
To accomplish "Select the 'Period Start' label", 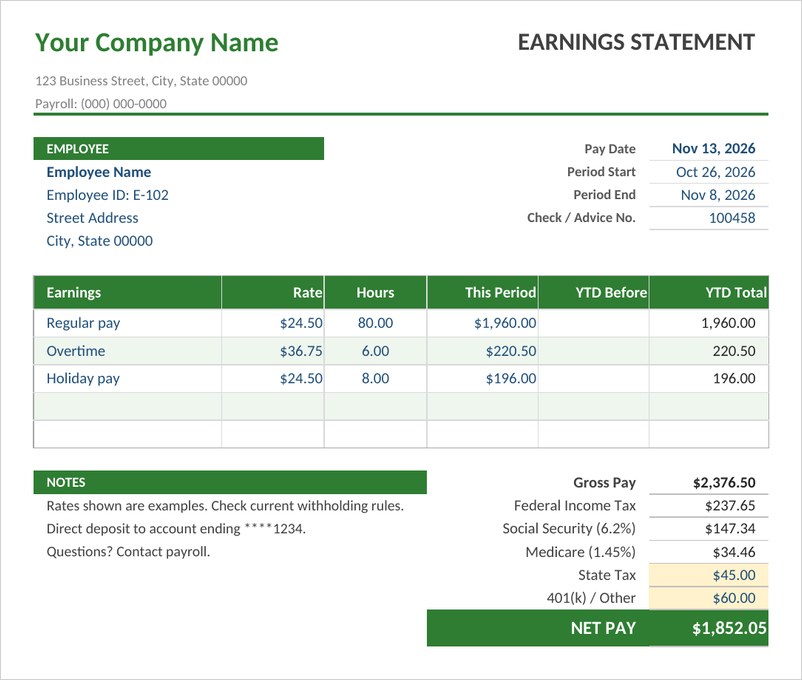I will pos(601,172).
